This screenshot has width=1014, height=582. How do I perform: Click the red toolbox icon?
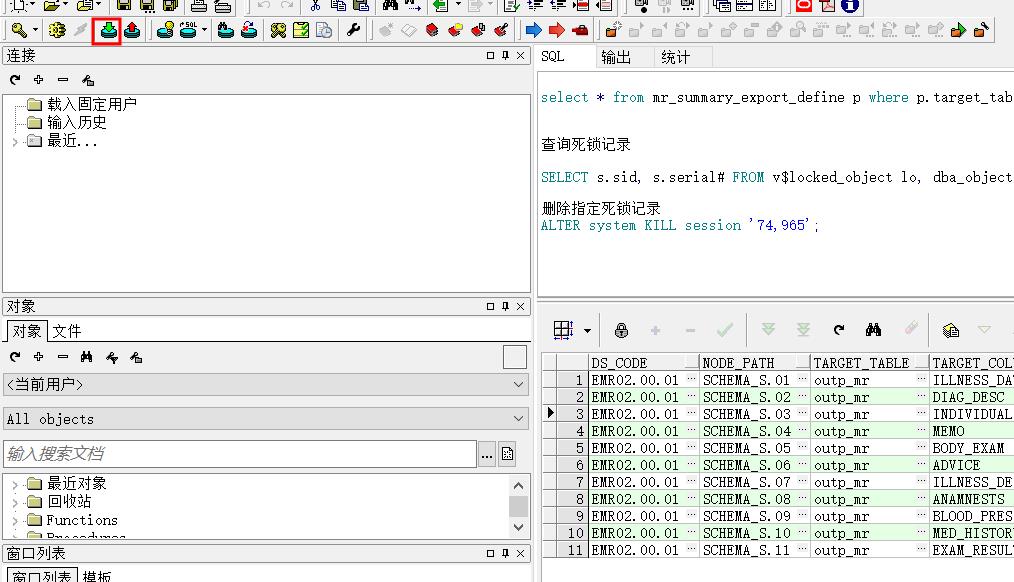(x=580, y=30)
